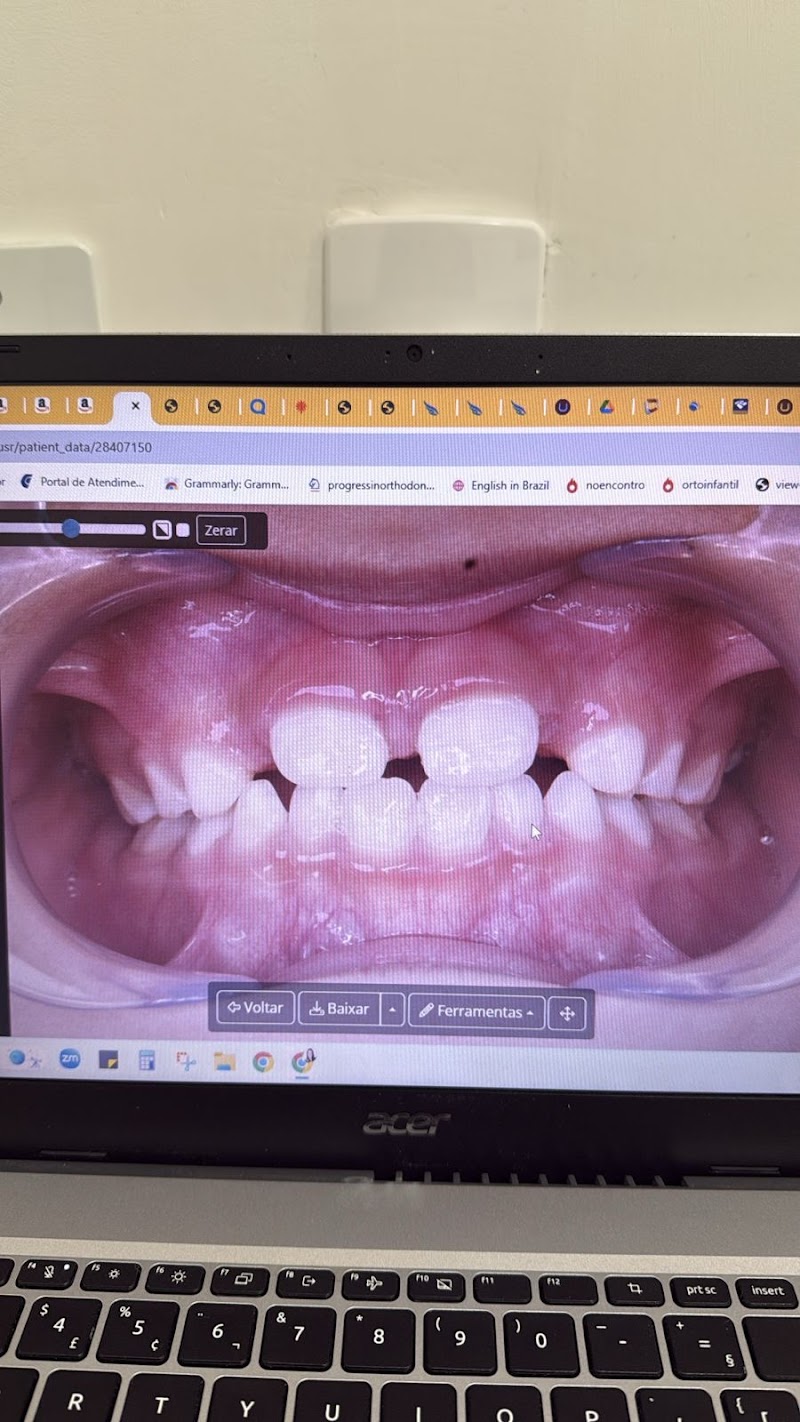Toggle the small white square next to Zerar

pyautogui.click(x=183, y=530)
